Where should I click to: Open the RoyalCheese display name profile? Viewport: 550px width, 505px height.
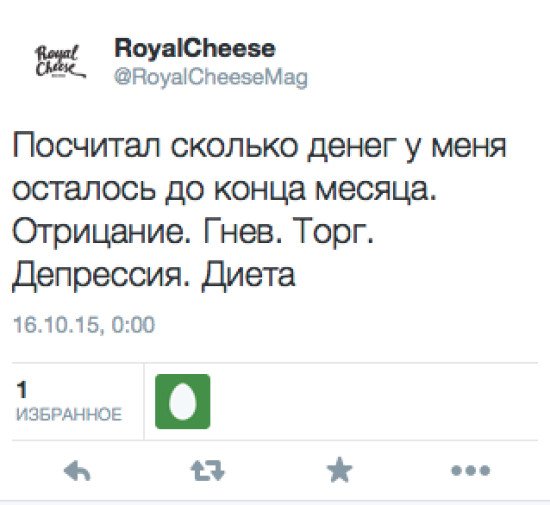(x=195, y=48)
